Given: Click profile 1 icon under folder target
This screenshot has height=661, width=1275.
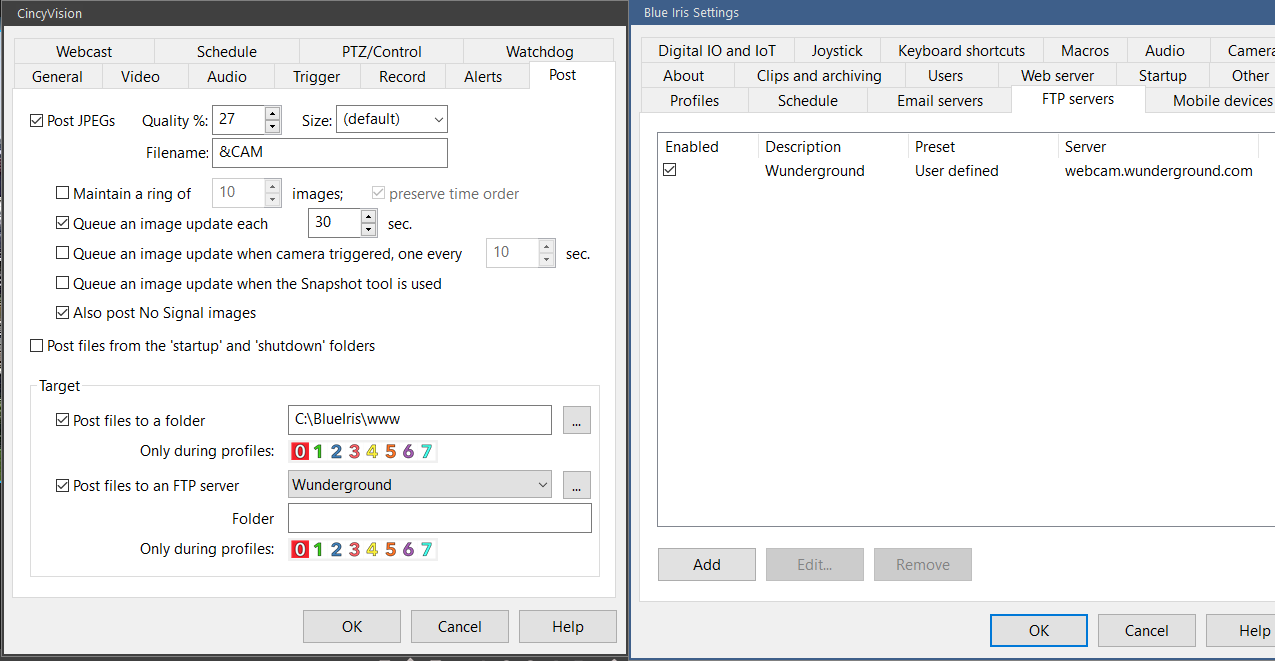Looking at the screenshot, I should coord(318,451).
